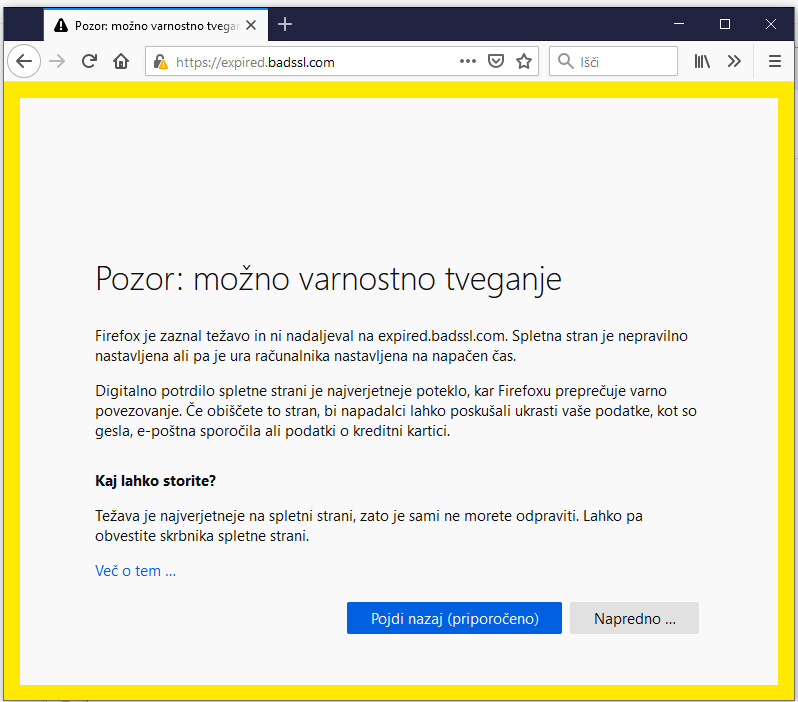This screenshot has height=702, width=798.
Task: Bookmark this page with the star
Action: pos(524,62)
